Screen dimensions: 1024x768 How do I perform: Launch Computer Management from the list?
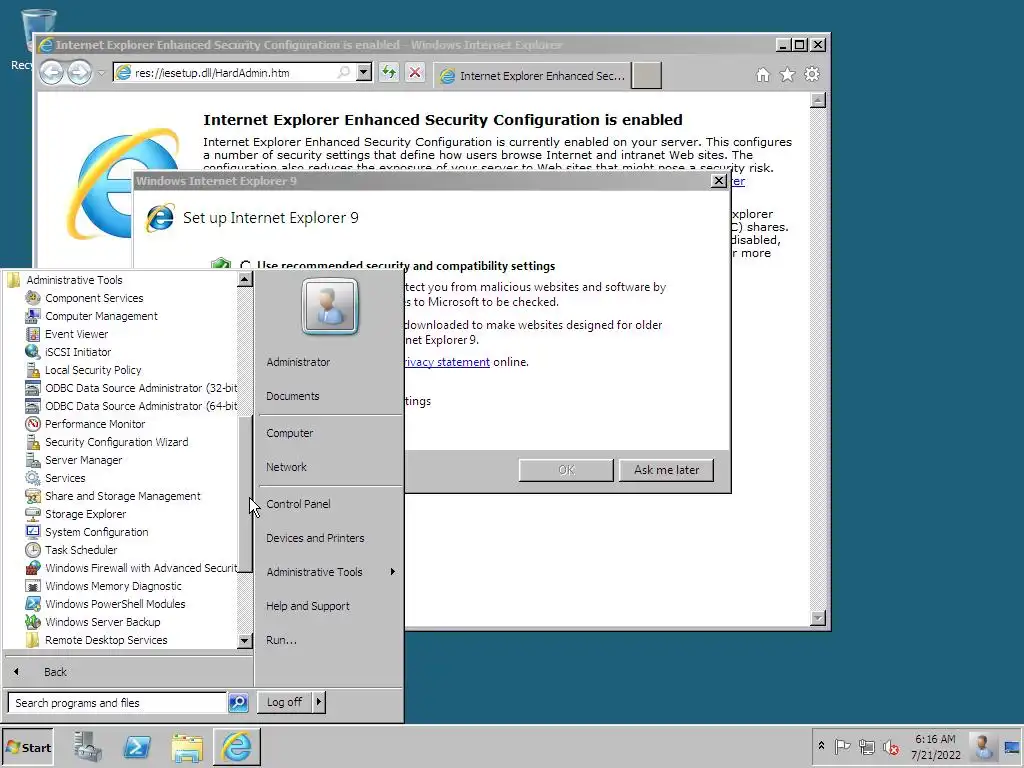tap(101, 316)
